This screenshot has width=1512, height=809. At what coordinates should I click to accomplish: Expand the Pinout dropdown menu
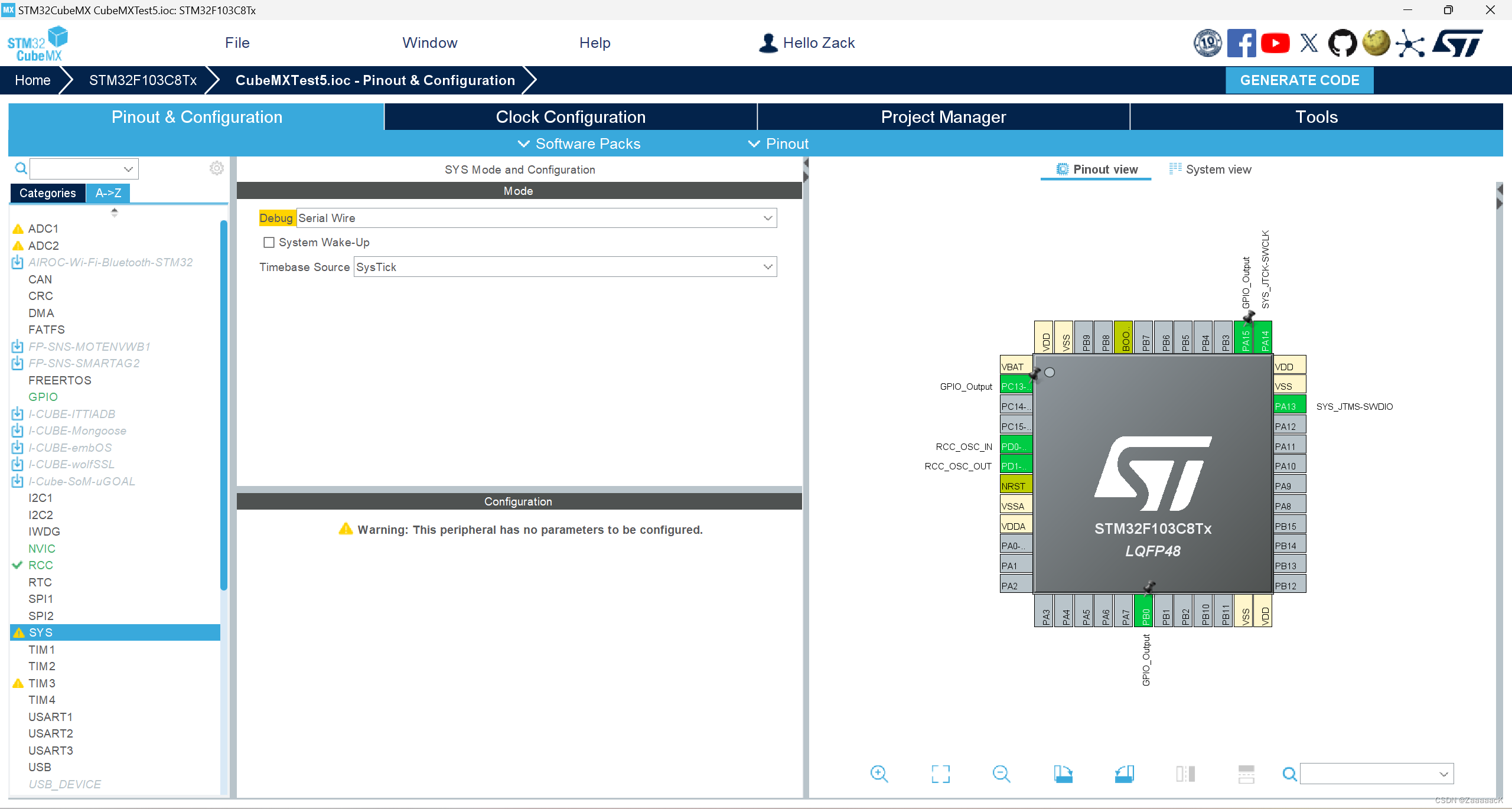tap(778, 143)
